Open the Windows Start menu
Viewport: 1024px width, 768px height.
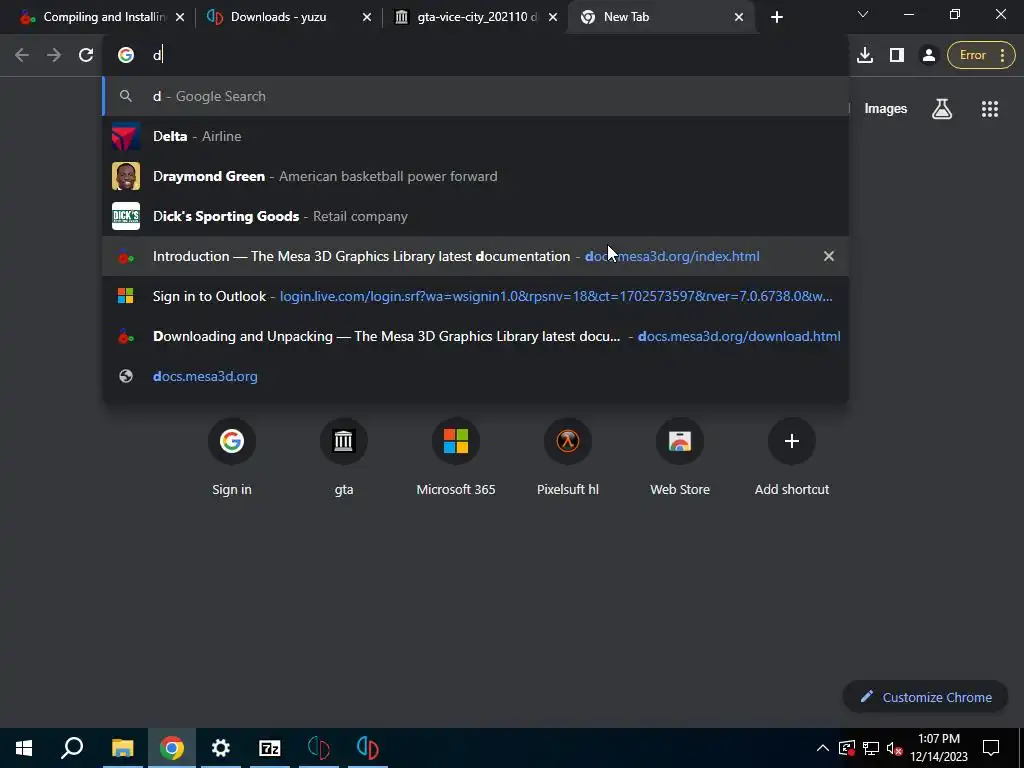[x=24, y=748]
